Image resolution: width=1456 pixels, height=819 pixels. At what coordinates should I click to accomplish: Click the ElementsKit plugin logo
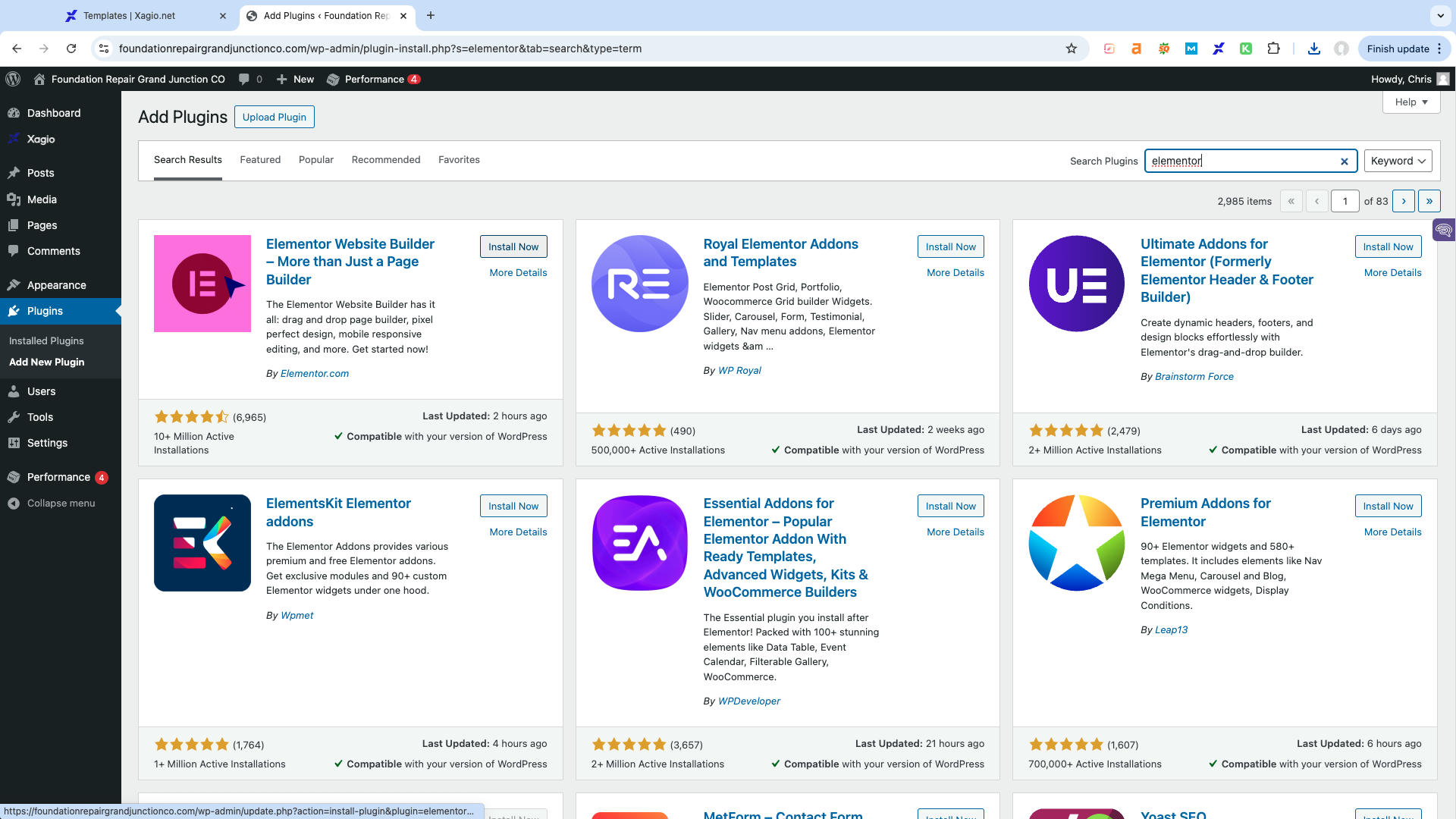click(202, 543)
